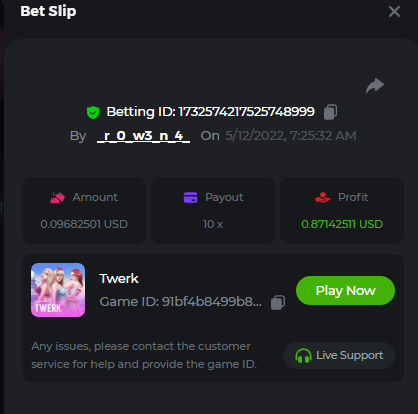The width and height of the screenshot is (418, 414).
Task: Click the pink Amount icon
Action: [57, 197]
